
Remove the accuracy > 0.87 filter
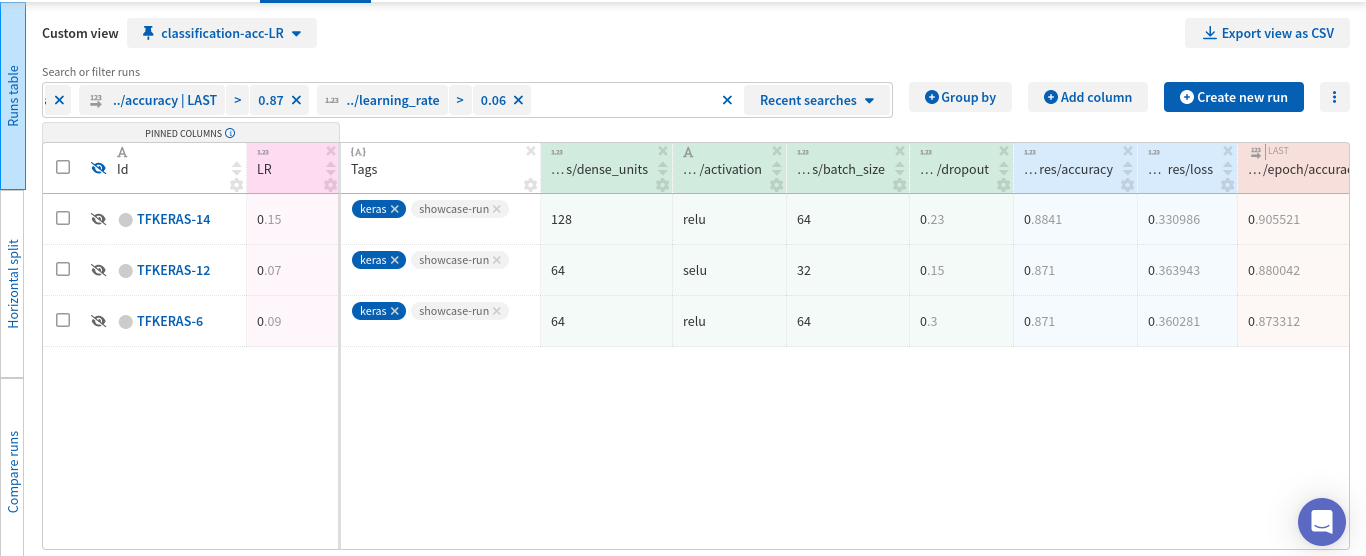click(x=296, y=100)
